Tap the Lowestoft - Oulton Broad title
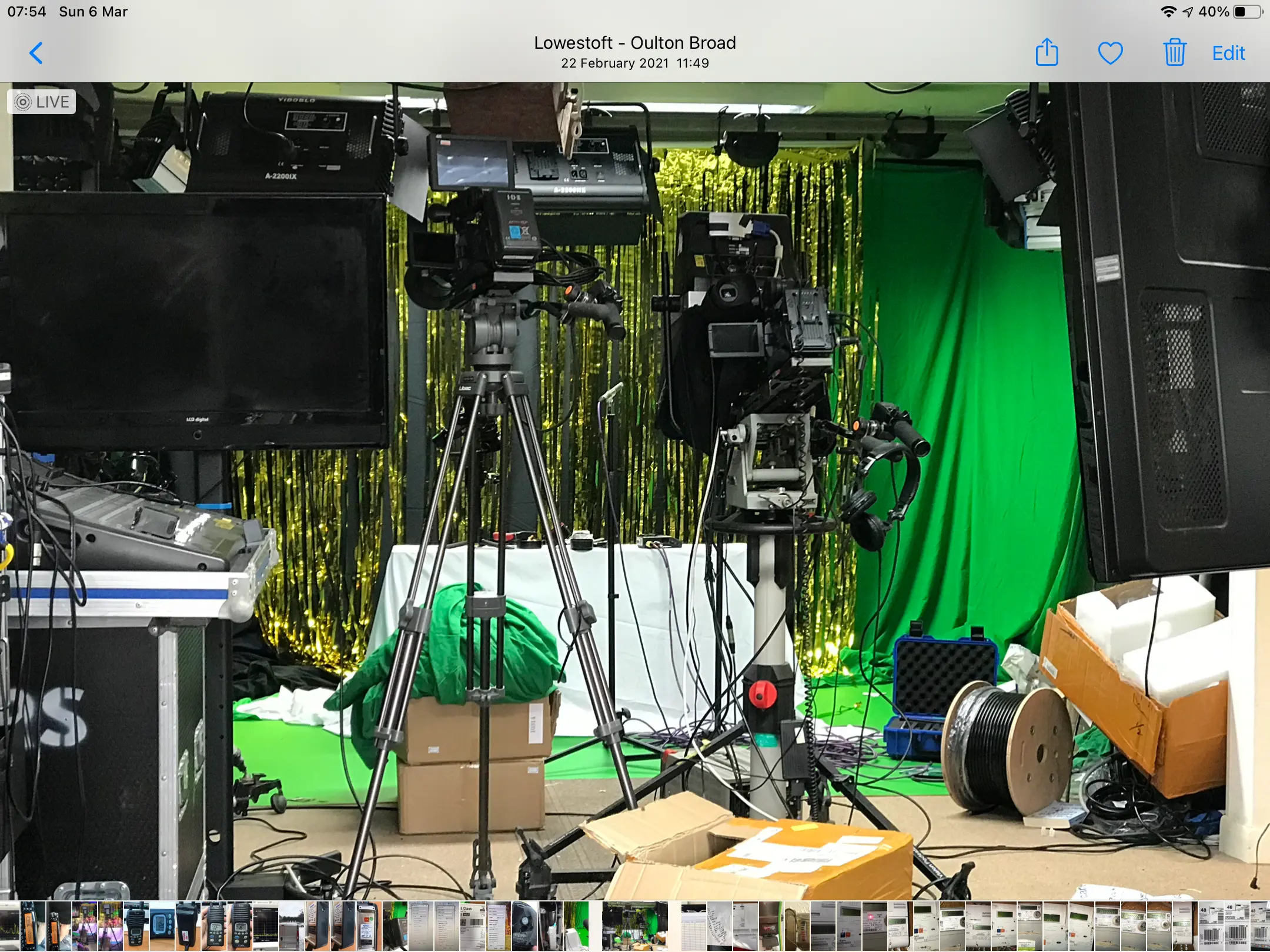The height and width of the screenshot is (952, 1270). [634, 43]
